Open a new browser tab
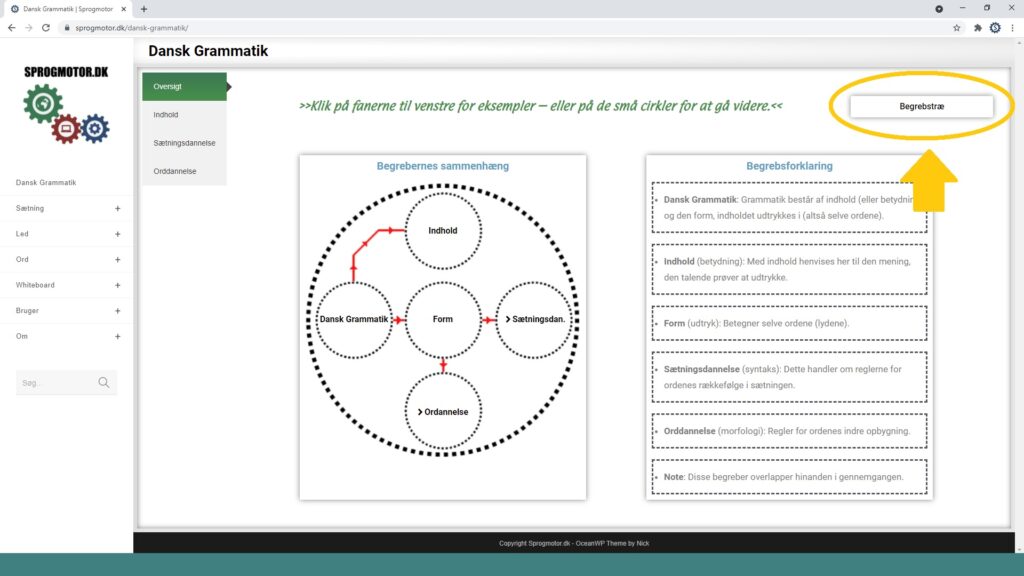 (144, 9)
